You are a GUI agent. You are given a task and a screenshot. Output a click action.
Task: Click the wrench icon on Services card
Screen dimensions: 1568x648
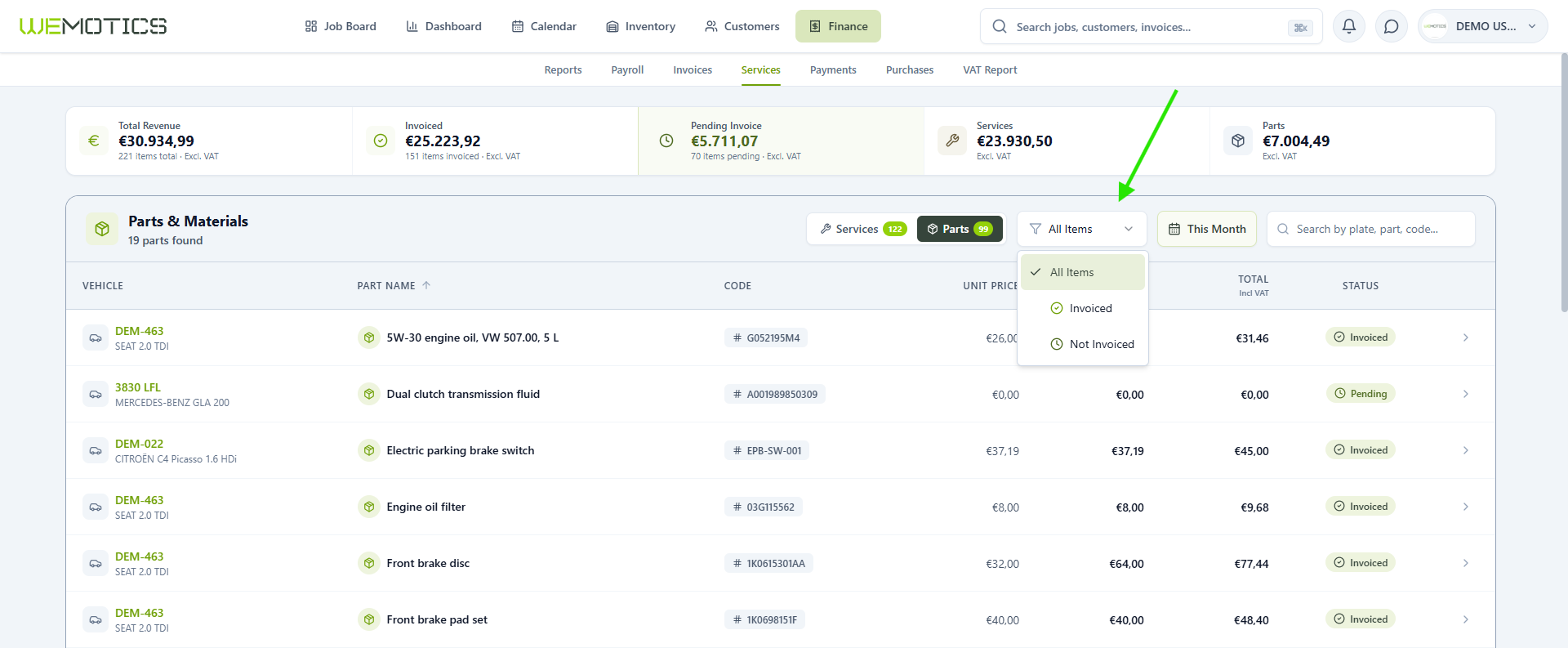click(x=952, y=141)
